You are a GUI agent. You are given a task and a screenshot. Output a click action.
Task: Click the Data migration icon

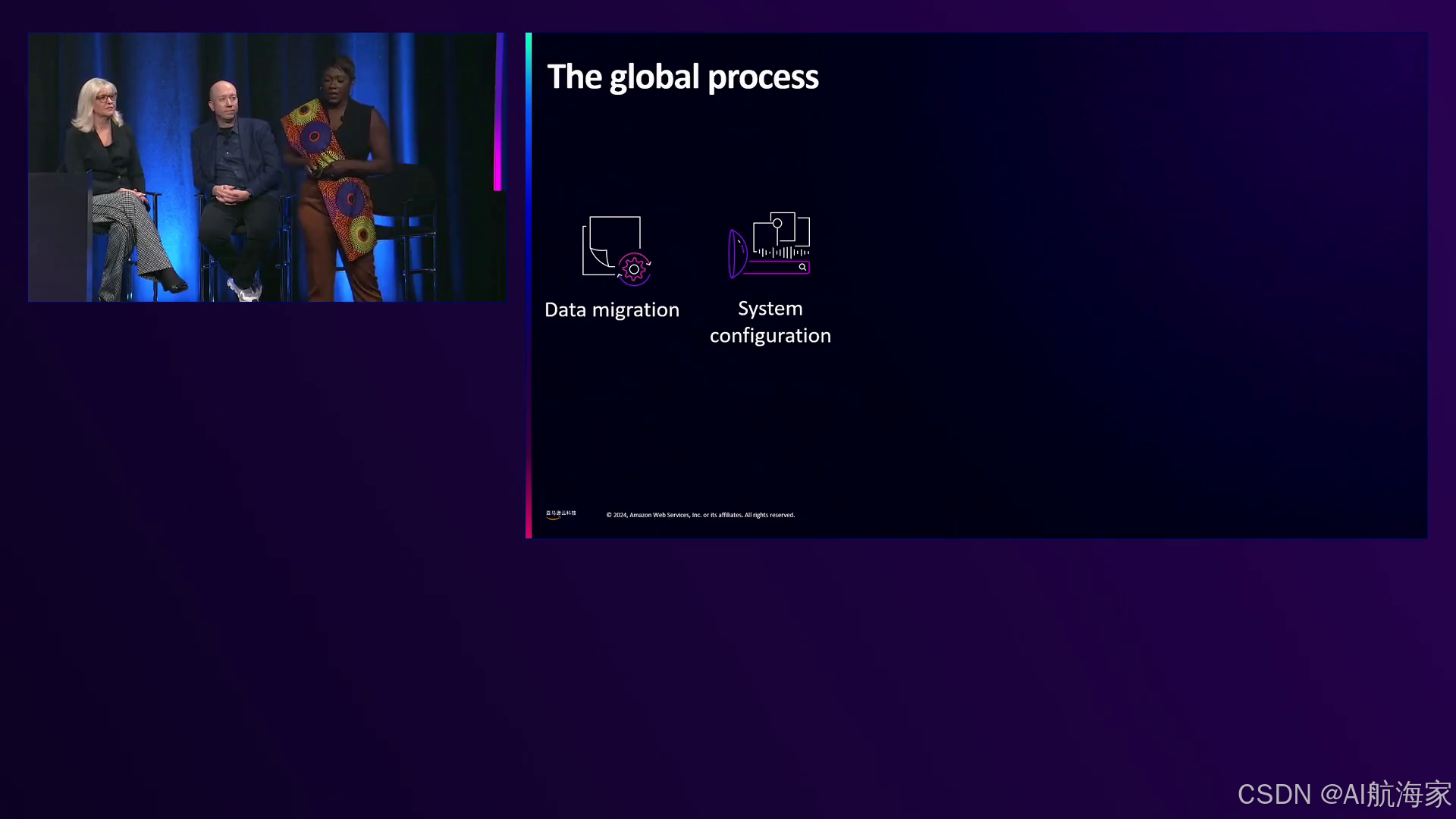[616, 250]
